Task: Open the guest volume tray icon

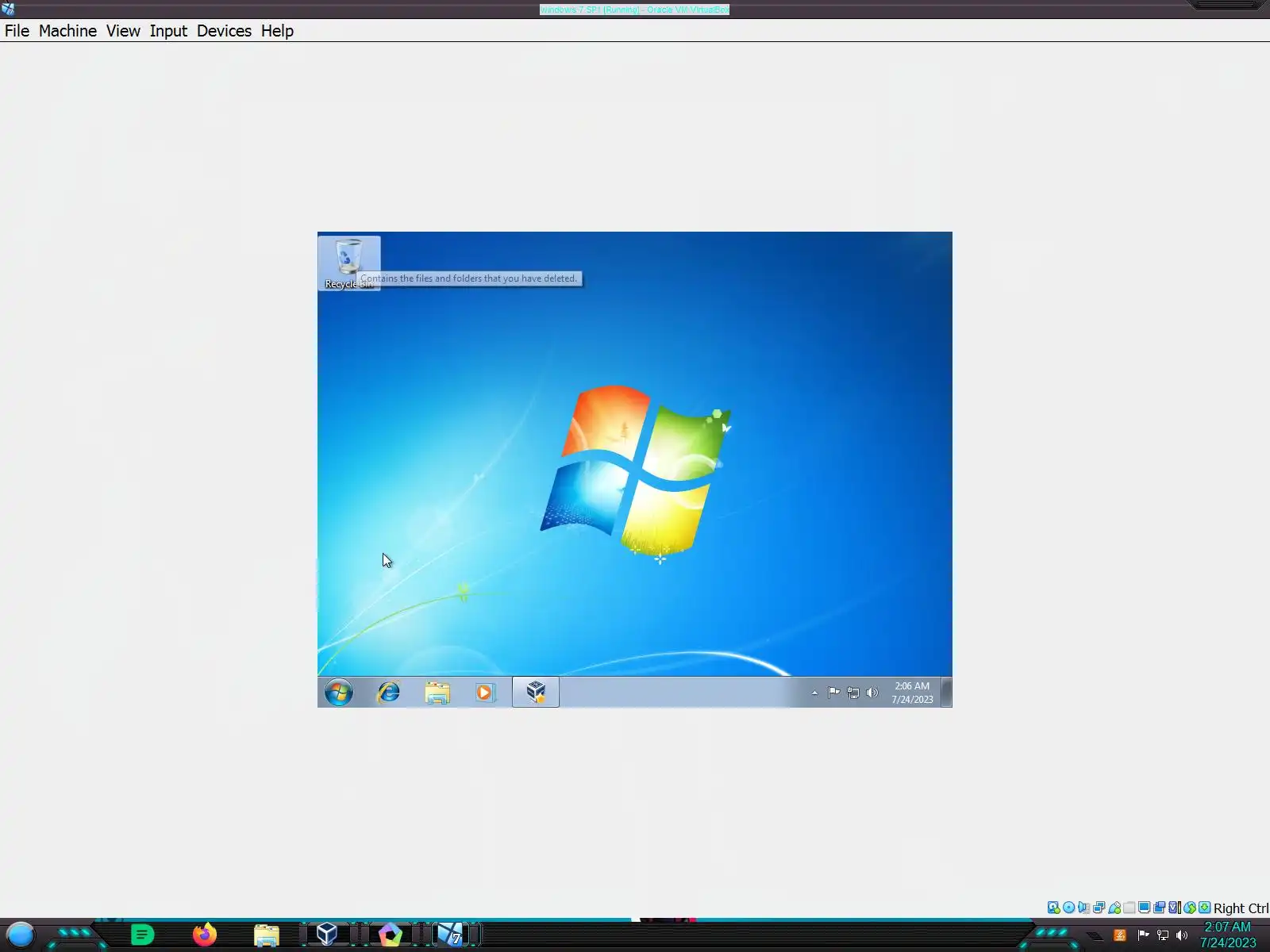Action: pyautogui.click(x=872, y=693)
